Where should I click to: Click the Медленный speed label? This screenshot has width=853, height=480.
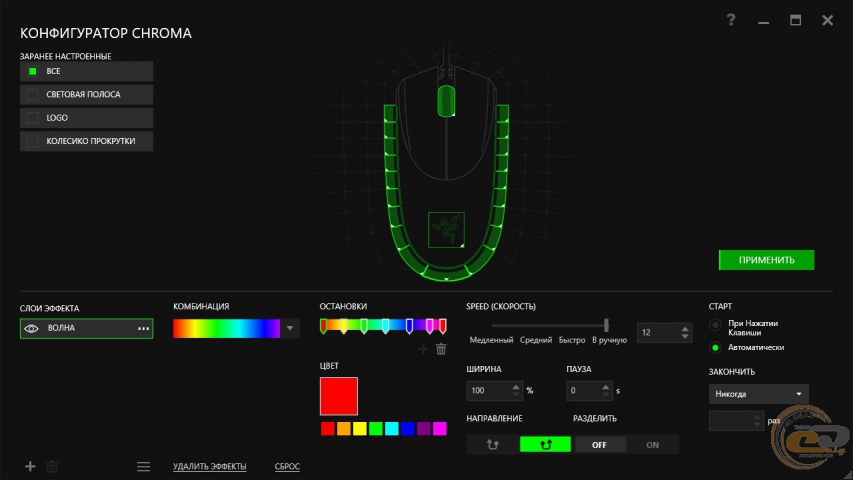click(x=491, y=340)
